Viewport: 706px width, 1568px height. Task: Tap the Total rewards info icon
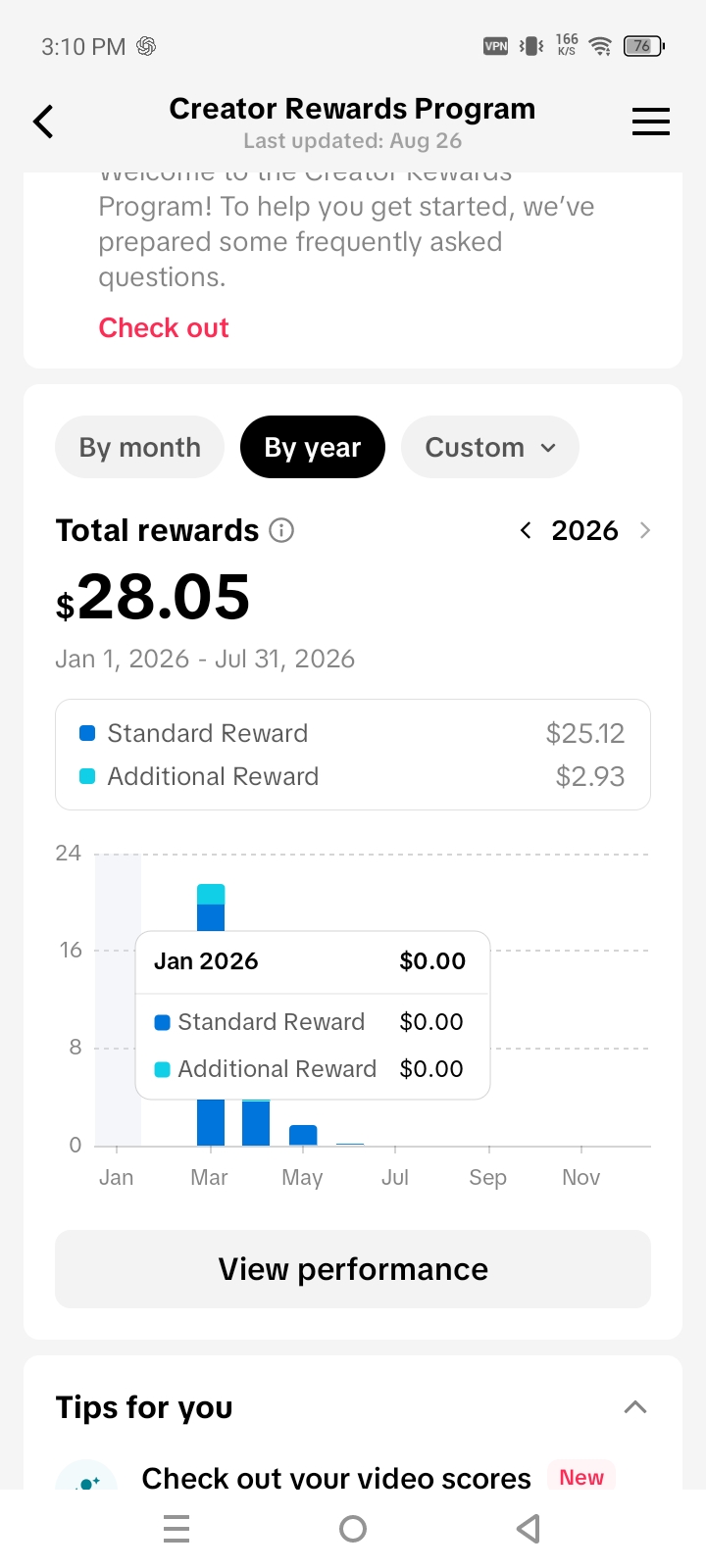(281, 530)
